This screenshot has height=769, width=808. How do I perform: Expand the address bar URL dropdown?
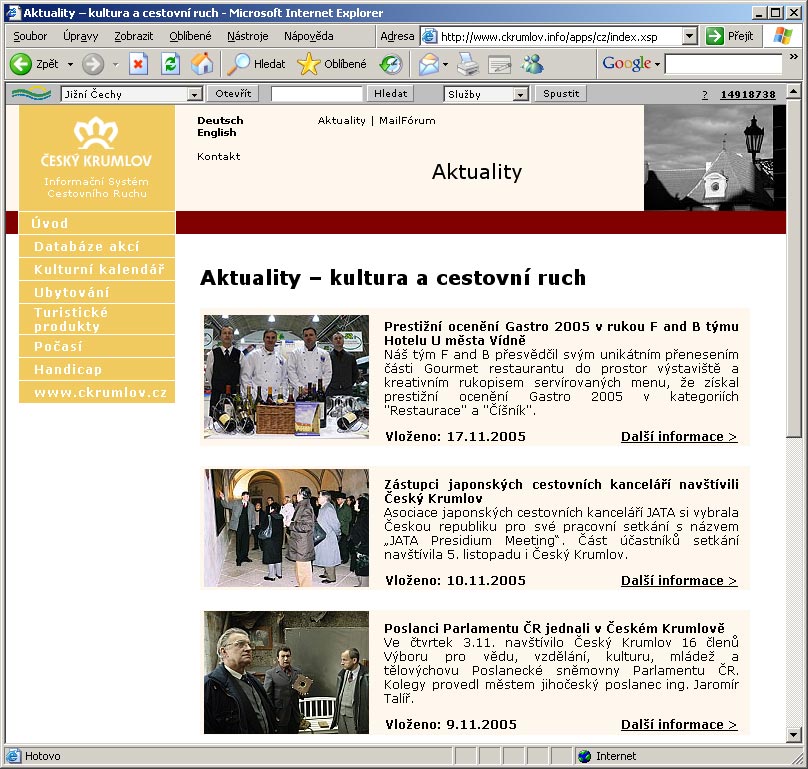click(689, 36)
